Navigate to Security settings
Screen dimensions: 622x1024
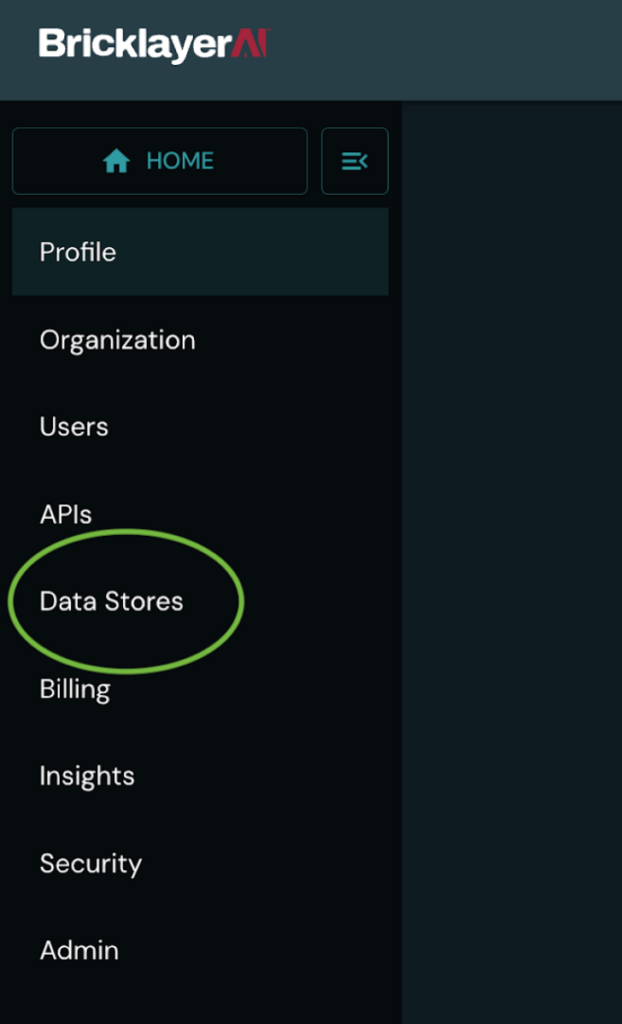(89, 863)
